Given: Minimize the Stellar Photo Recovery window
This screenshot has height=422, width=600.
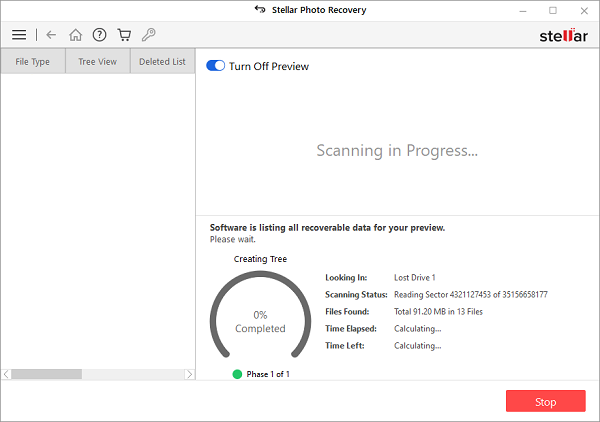Looking at the screenshot, I should pyautogui.click(x=523, y=11).
